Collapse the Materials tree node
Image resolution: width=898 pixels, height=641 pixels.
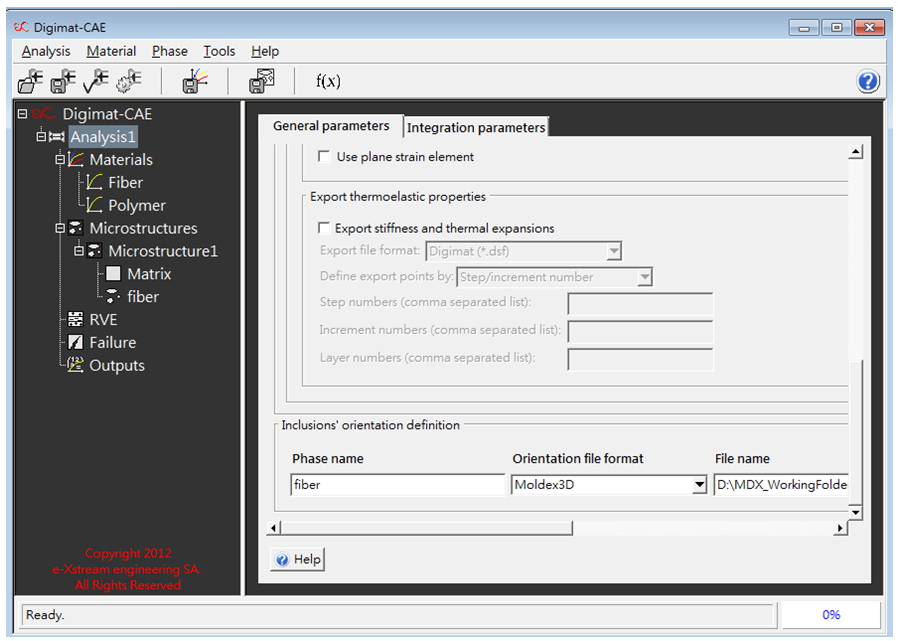click(x=60, y=159)
